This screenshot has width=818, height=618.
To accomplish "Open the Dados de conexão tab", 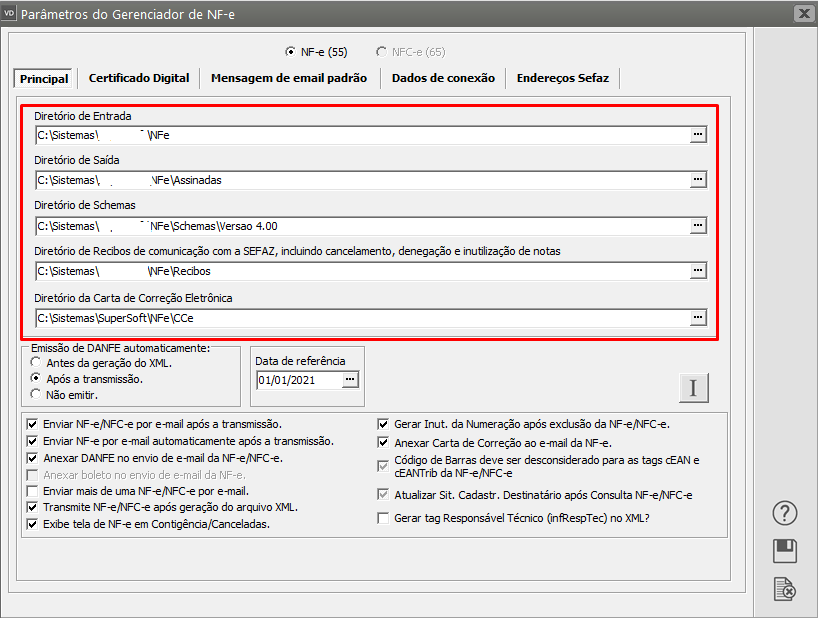I will (443, 78).
